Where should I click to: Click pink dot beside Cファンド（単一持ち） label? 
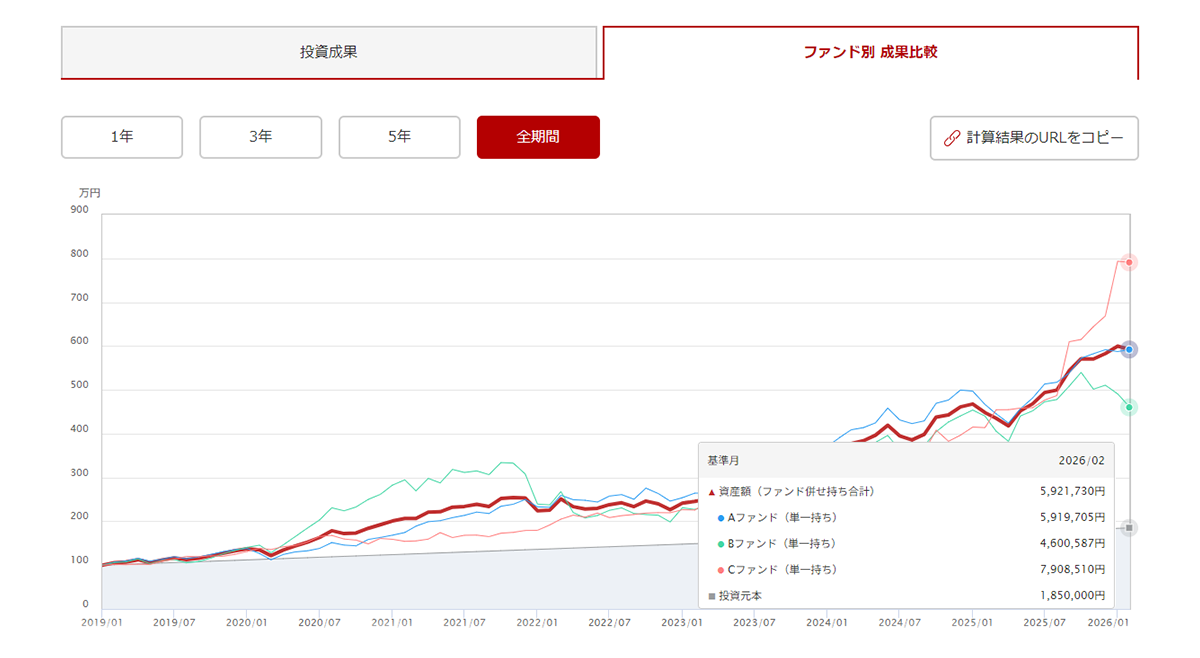(x=720, y=570)
